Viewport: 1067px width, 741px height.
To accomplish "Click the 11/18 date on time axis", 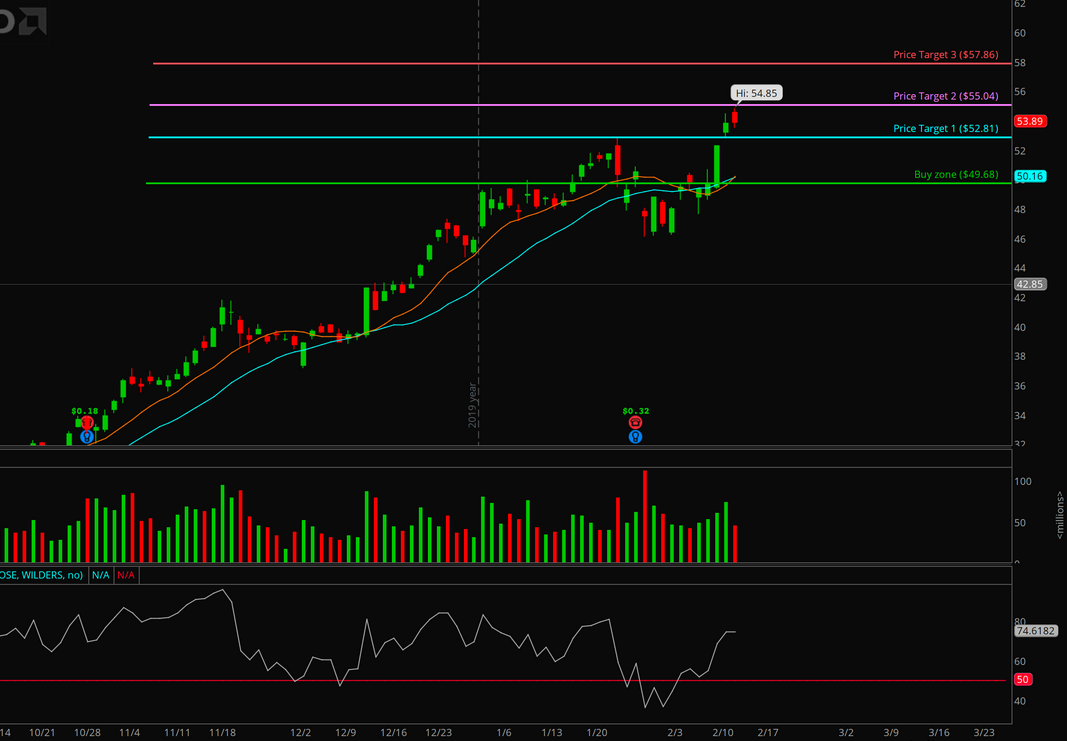I will [x=222, y=733].
